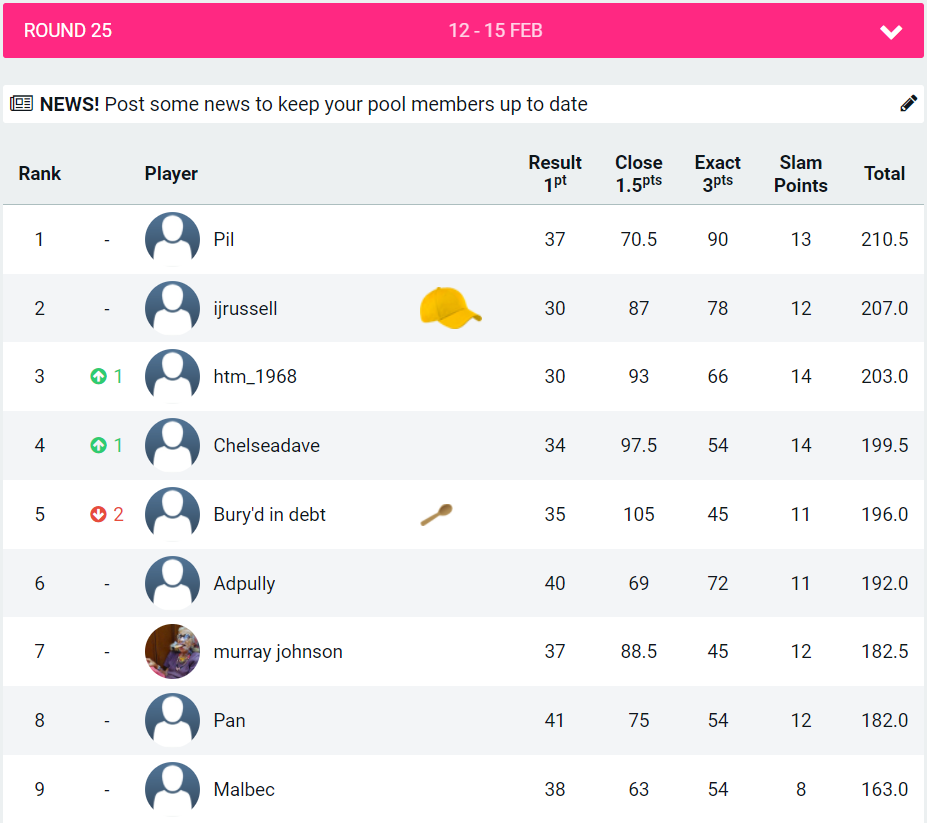927x823 pixels.
Task: Click the newspaper icon beside NEWS!
Action: (x=22, y=104)
